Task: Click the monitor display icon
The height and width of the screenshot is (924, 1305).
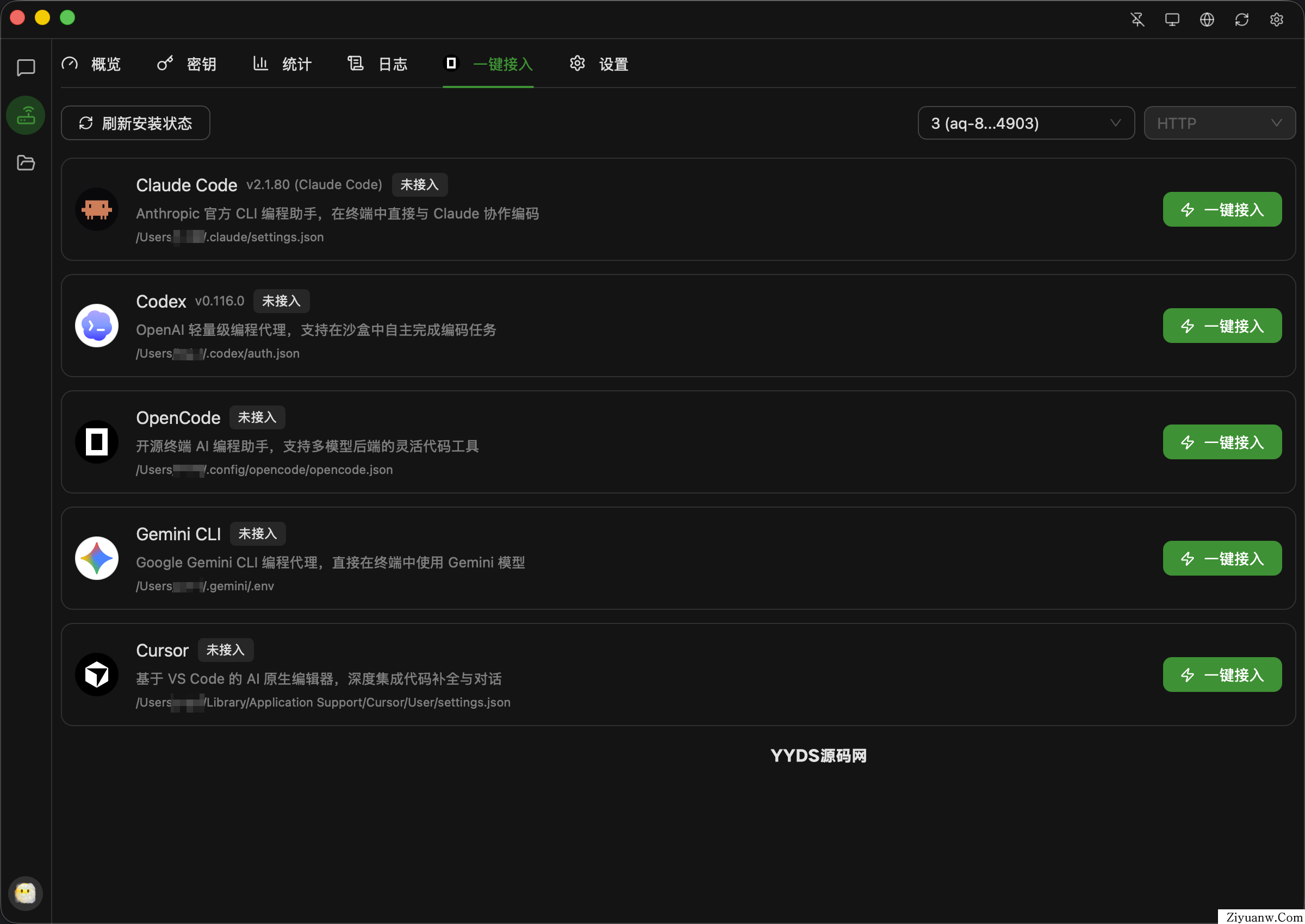Action: [x=1172, y=20]
